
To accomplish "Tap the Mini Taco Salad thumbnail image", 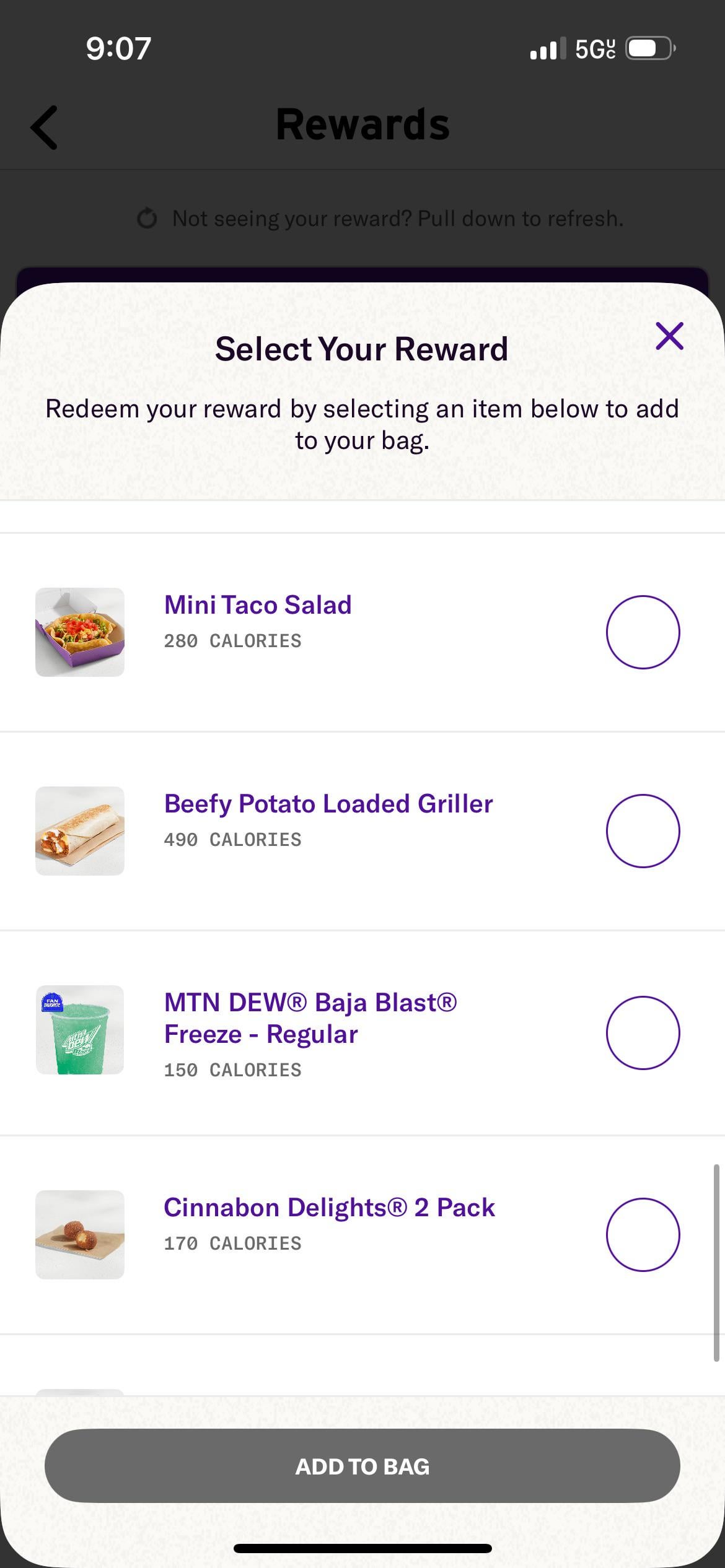I will pos(80,632).
